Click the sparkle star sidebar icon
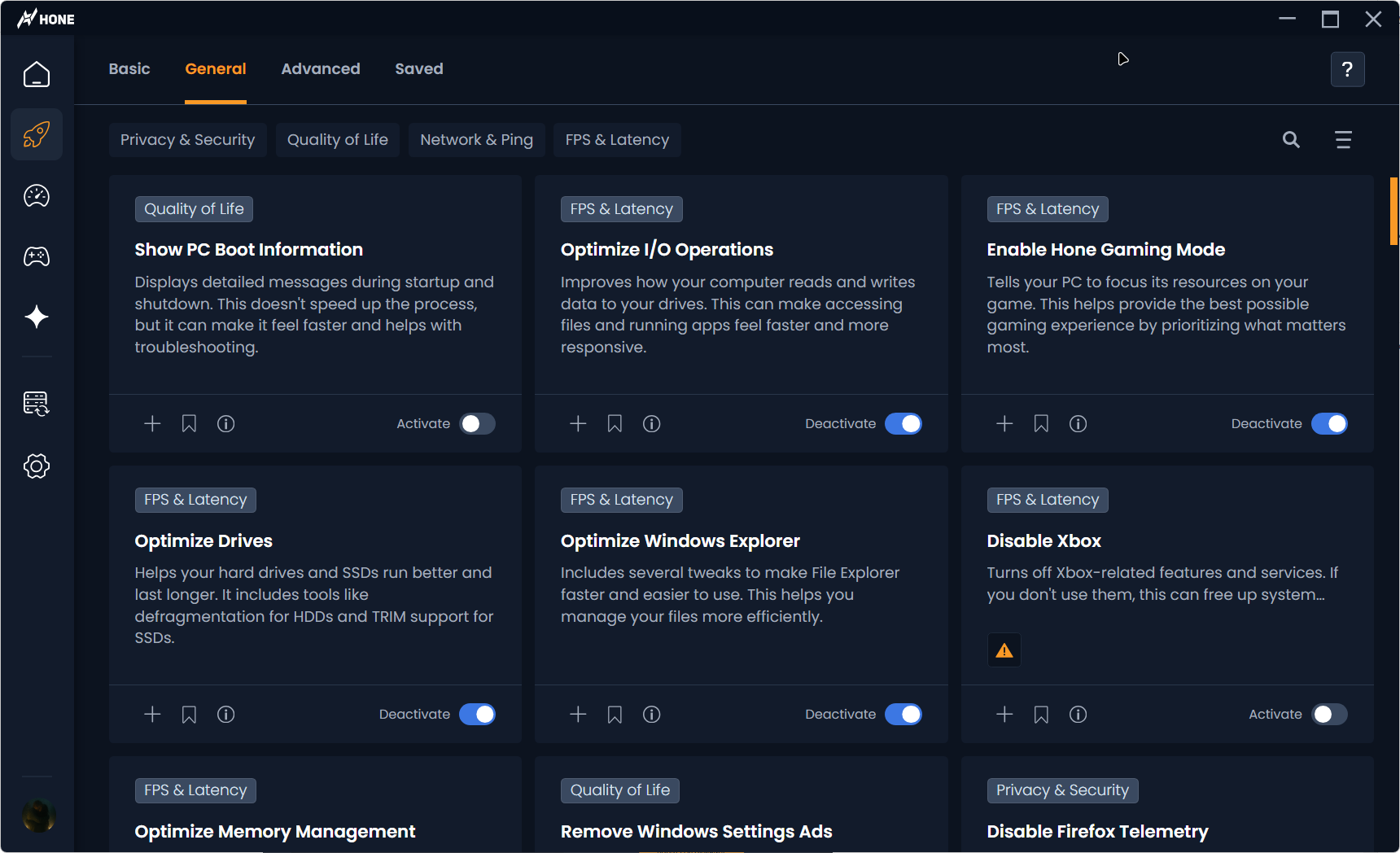Image resolution: width=1400 pixels, height=853 pixels. tap(37, 317)
